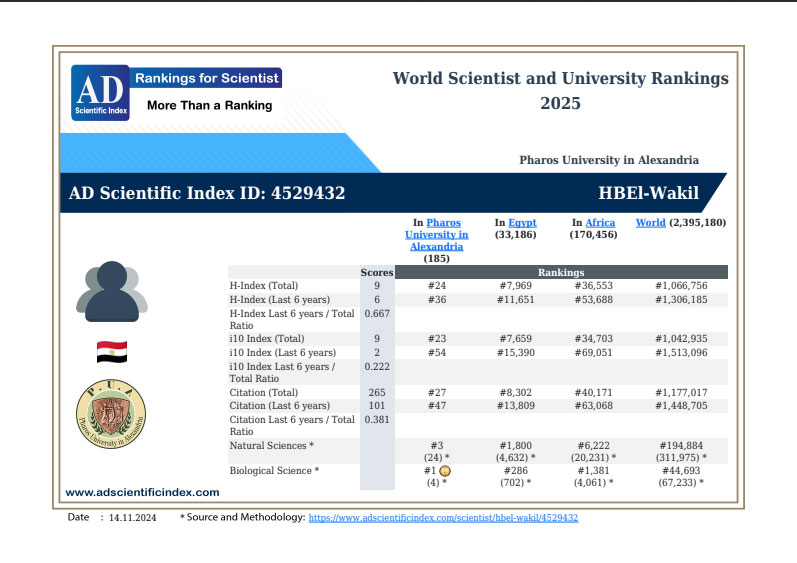Open the Egypt rankings link

tap(523, 223)
